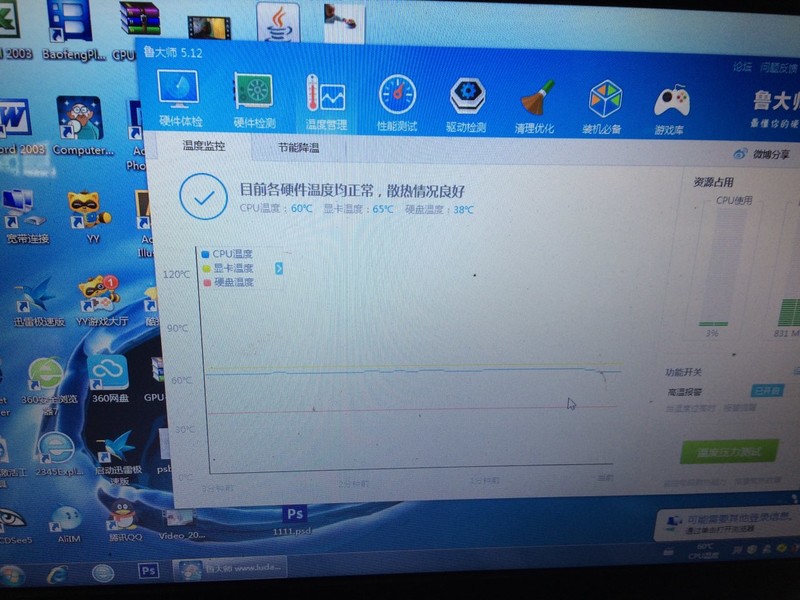Click the CPU温度 60℃ reading
The image size is (800, 600).
[x=276, y=208]
